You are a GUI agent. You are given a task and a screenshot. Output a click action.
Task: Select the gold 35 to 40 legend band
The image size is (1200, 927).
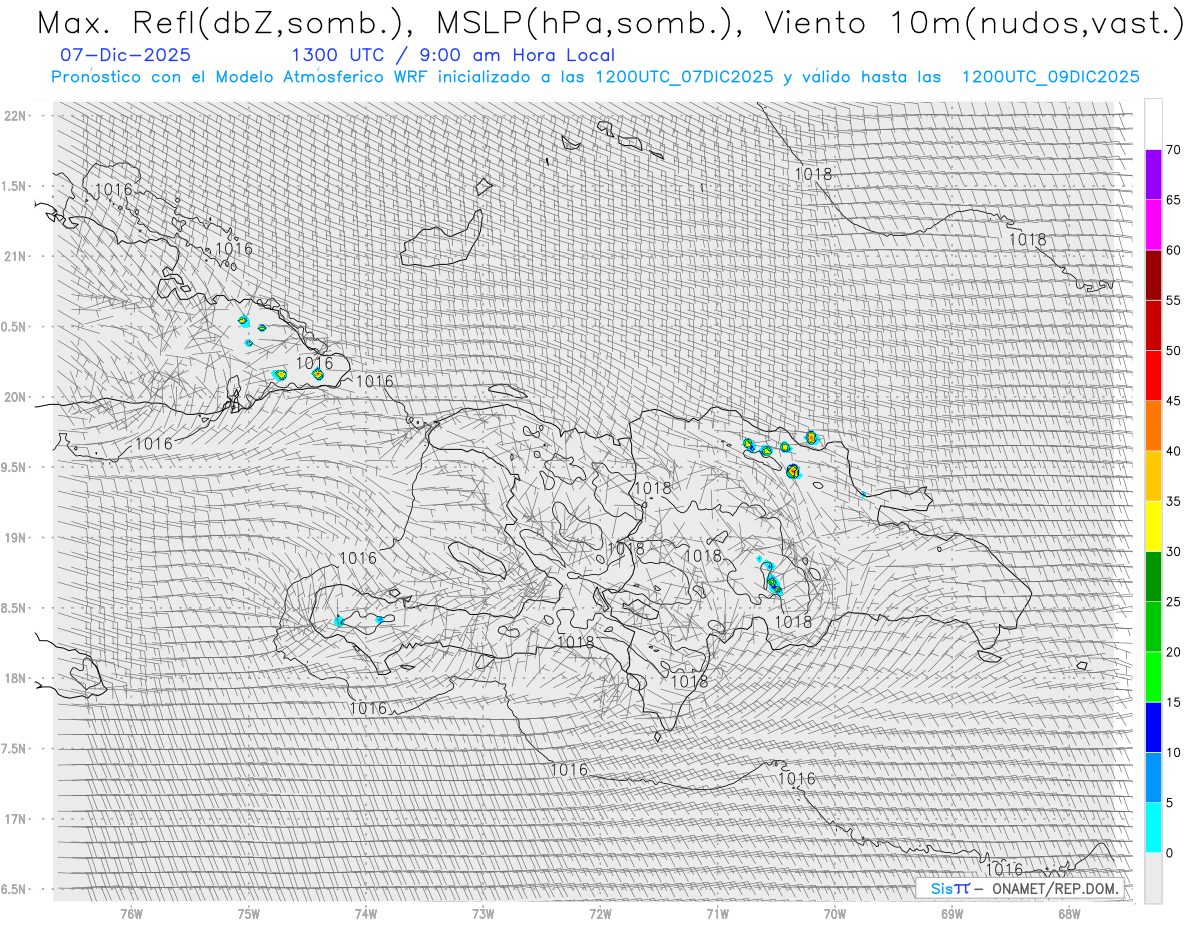click(x=1153, y=476)
